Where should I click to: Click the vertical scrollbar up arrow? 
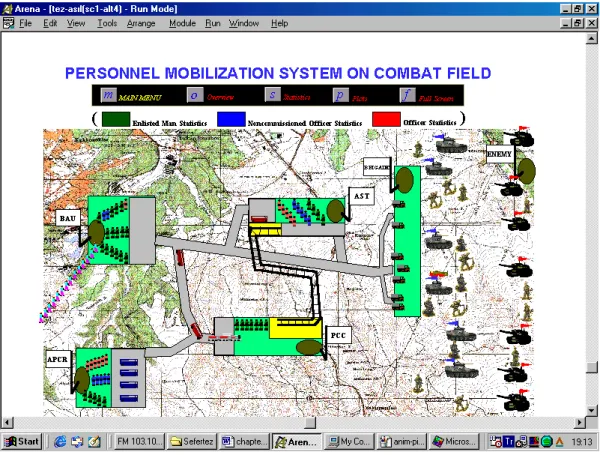[592, 38]
